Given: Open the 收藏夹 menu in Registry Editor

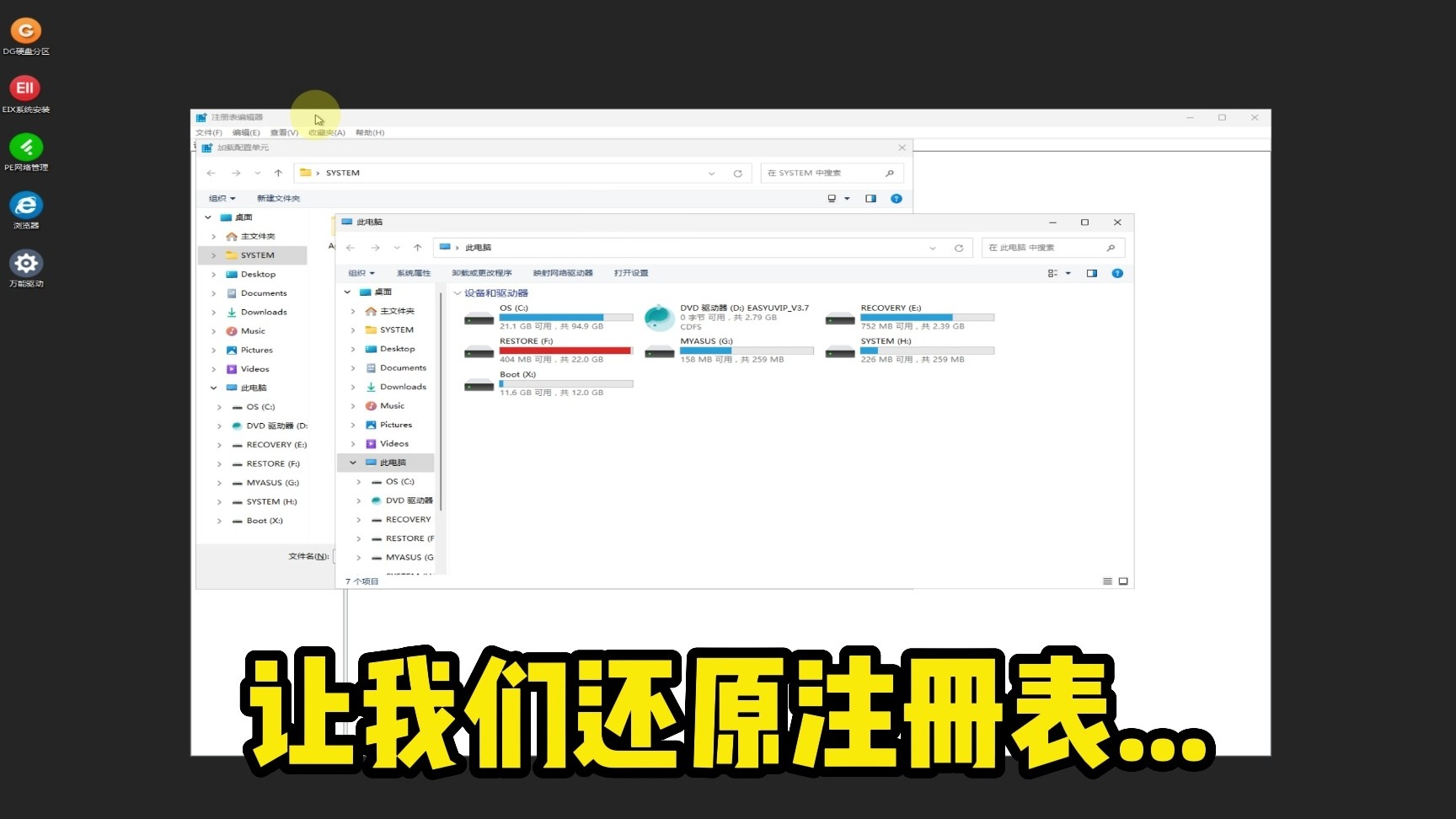Looking at the screenshot, I should click(326, 132).
